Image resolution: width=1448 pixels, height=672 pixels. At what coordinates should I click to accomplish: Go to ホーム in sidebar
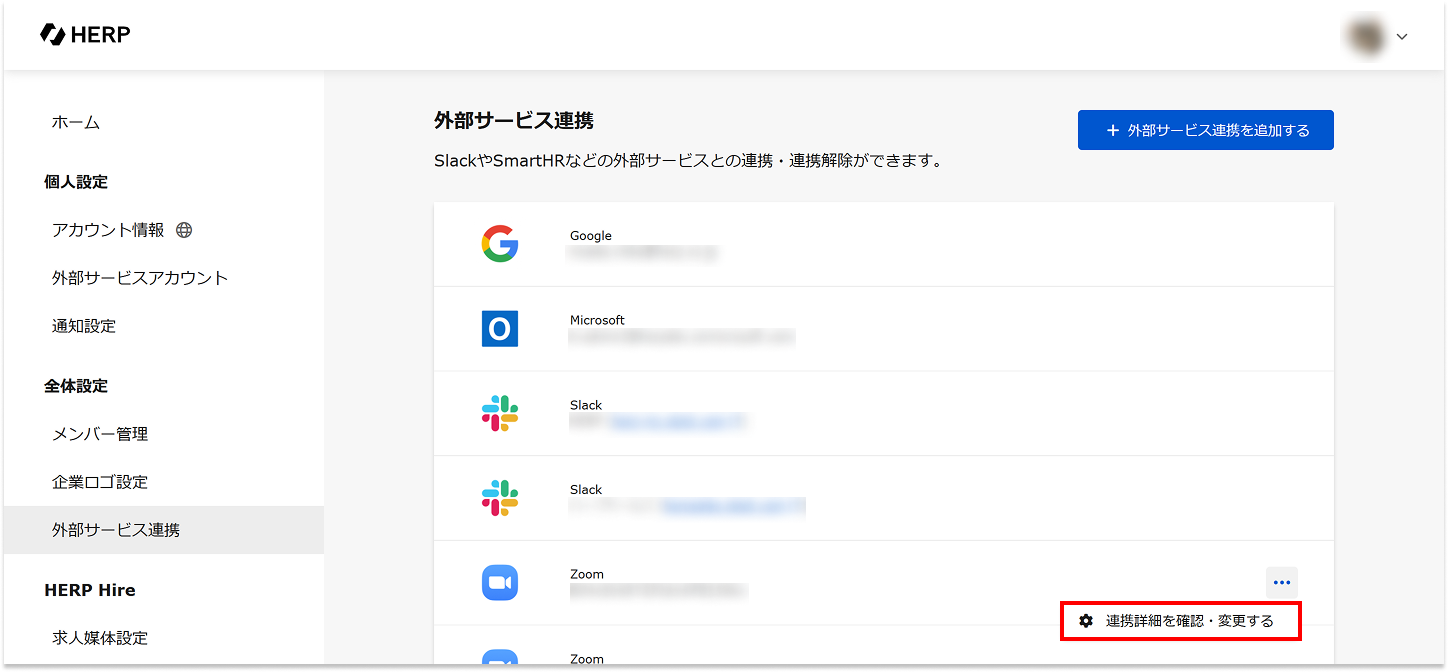point(76,122)
